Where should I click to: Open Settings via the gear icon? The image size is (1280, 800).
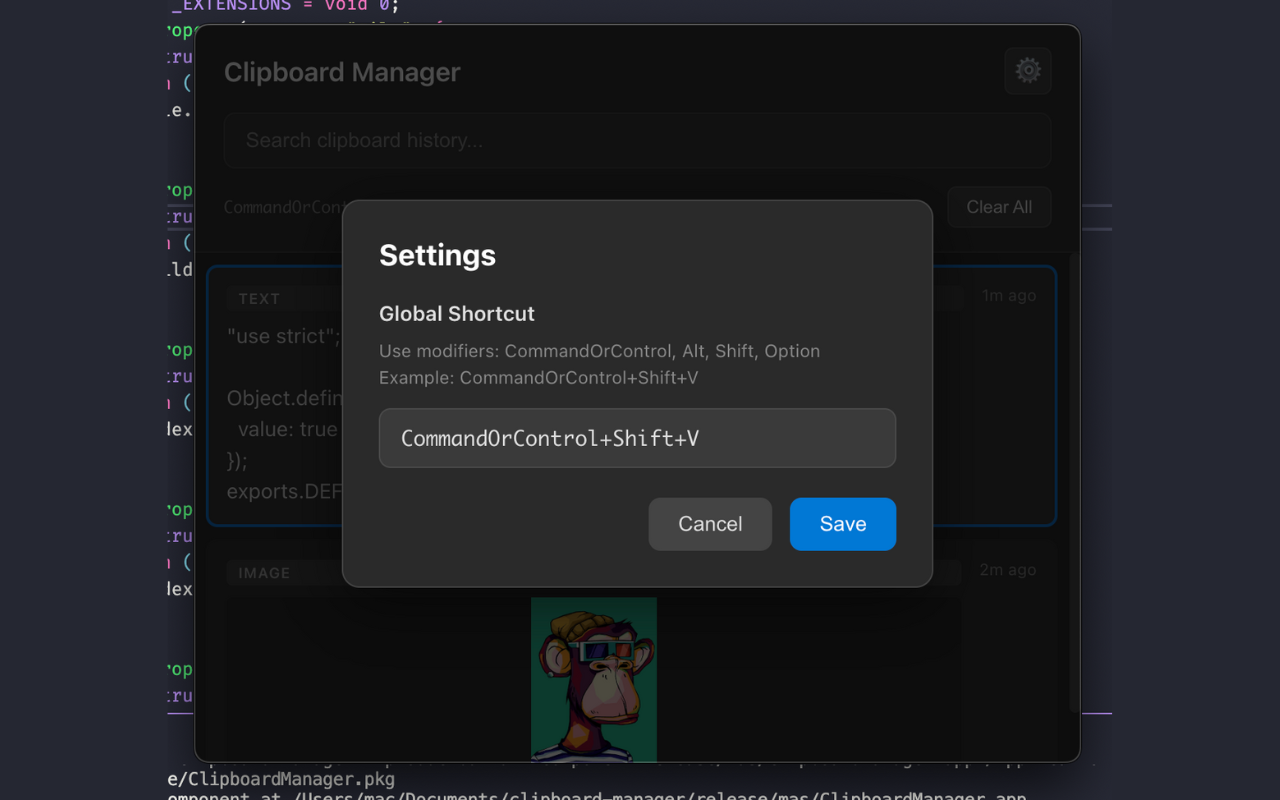point(1027,71)
